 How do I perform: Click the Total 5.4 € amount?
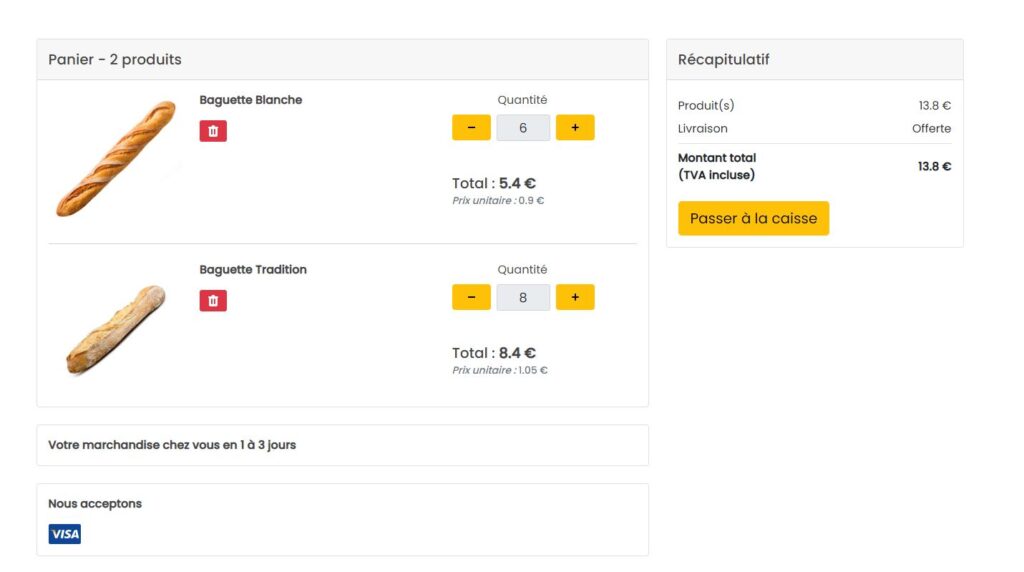pos(494,183)
